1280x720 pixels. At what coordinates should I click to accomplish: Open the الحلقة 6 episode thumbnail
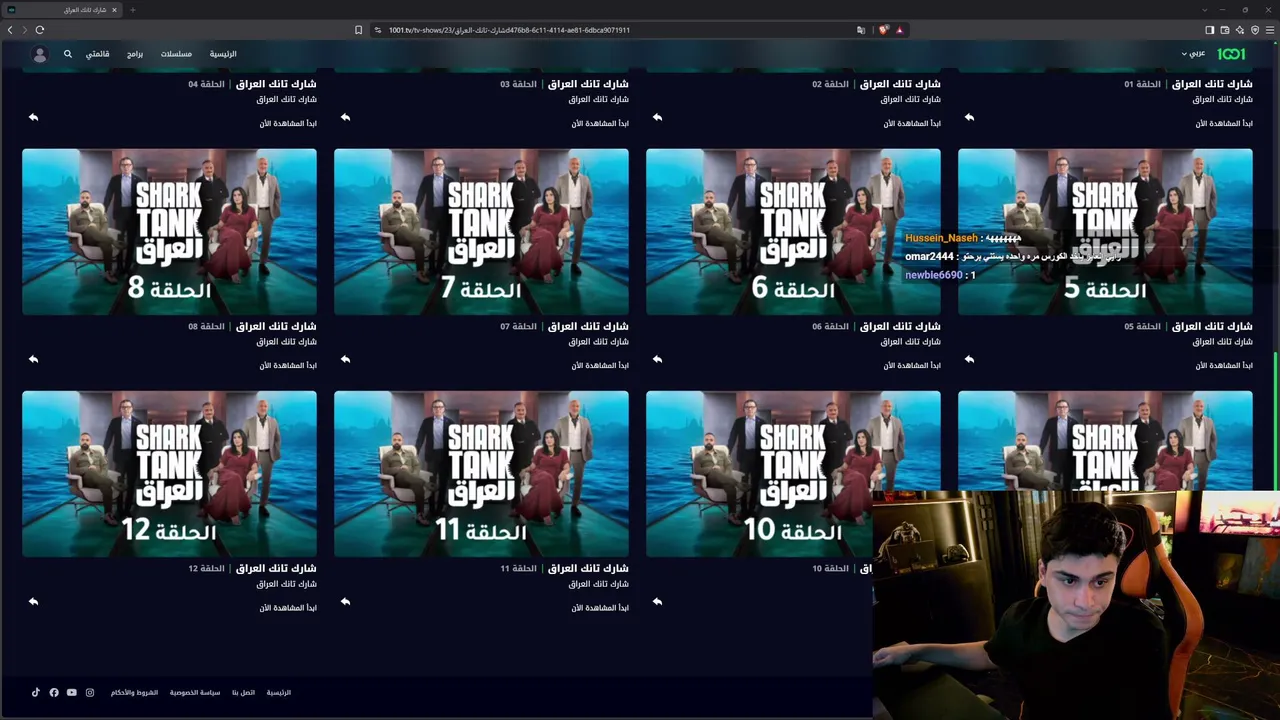[x=793, y=232]
